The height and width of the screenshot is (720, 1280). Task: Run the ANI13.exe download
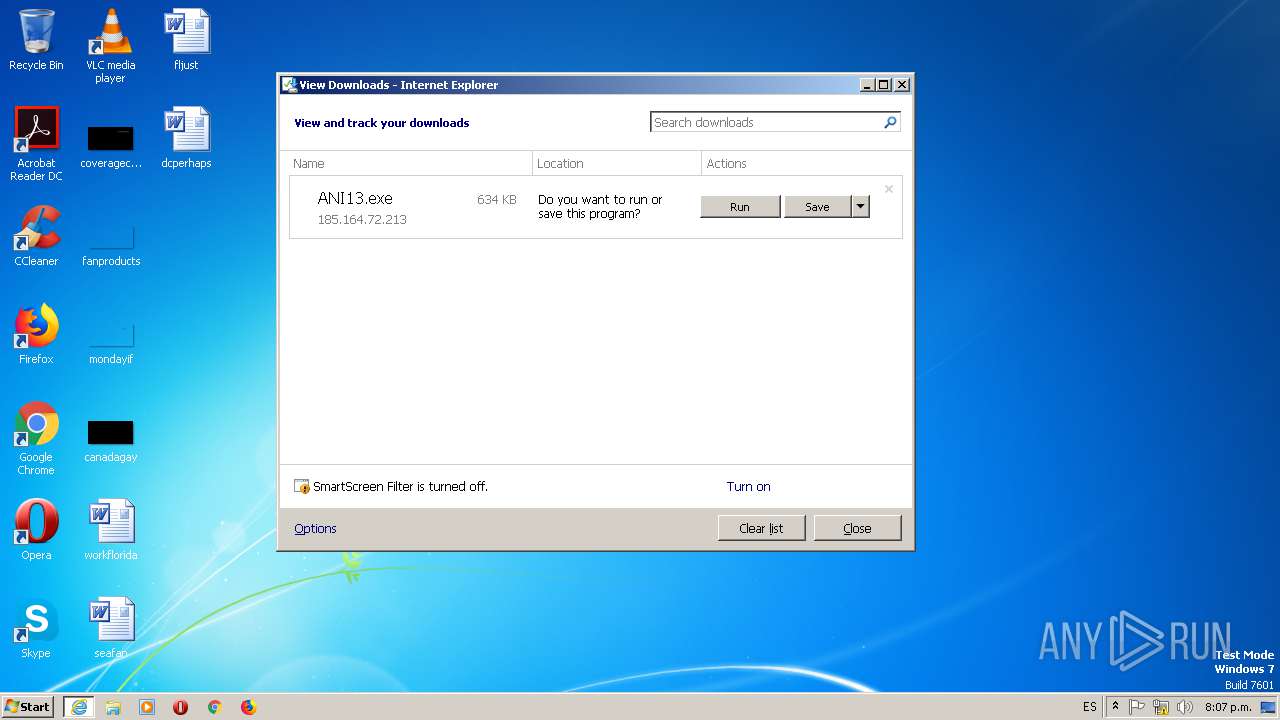coord(740,206)
